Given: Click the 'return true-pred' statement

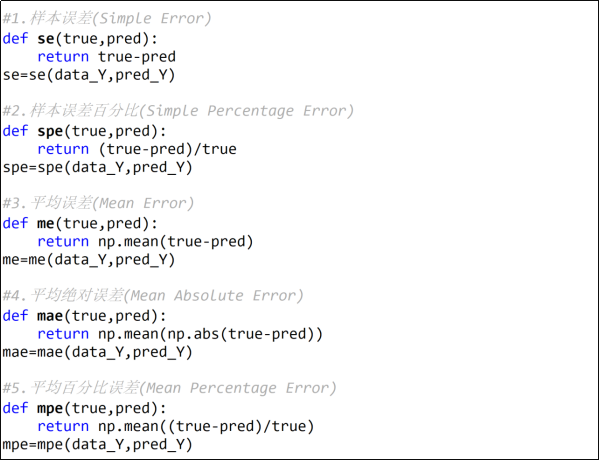Looking at the screenshot, I should 106,56.
